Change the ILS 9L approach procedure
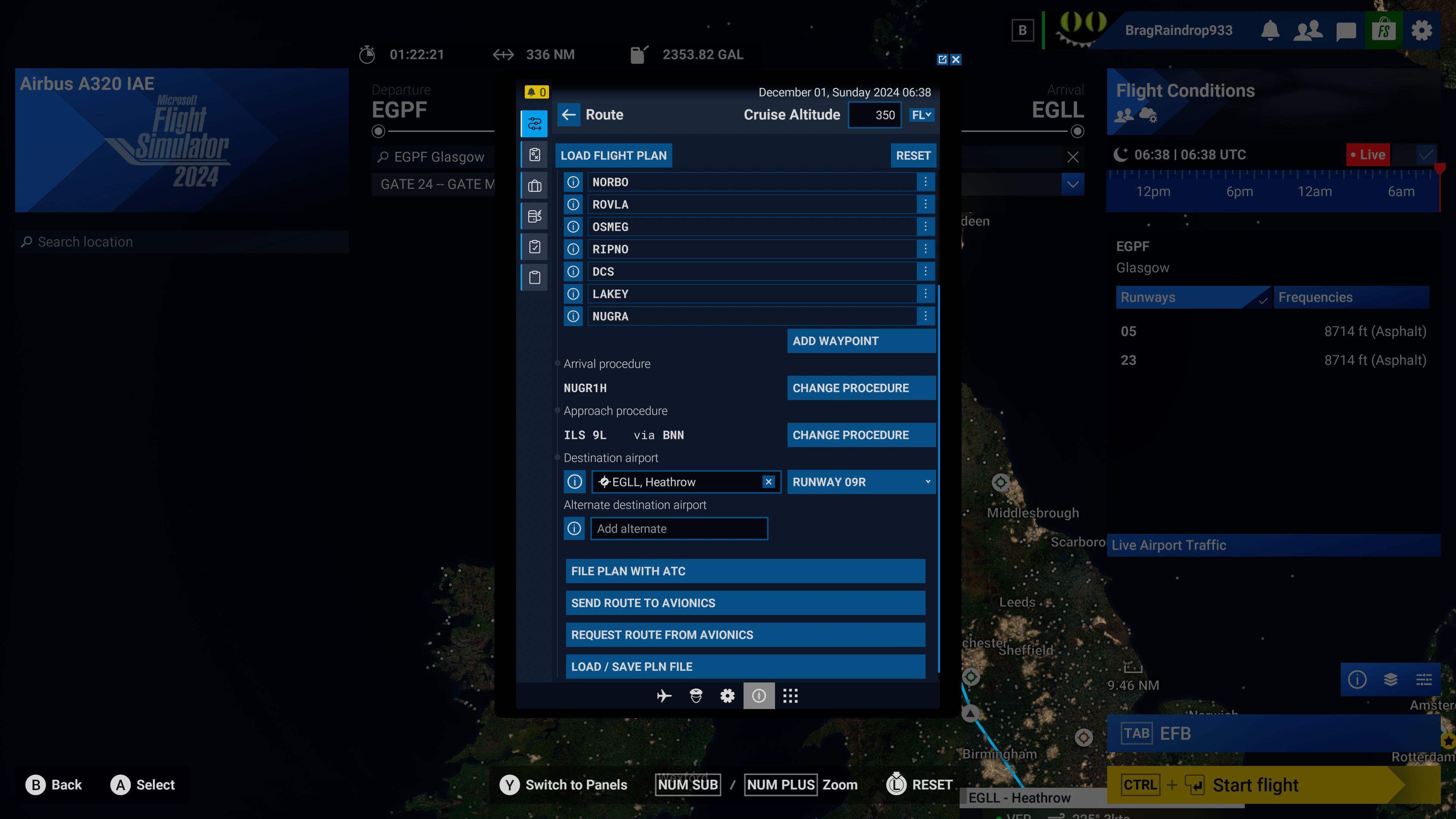1456x819 pixels. [x=861, y=435]
